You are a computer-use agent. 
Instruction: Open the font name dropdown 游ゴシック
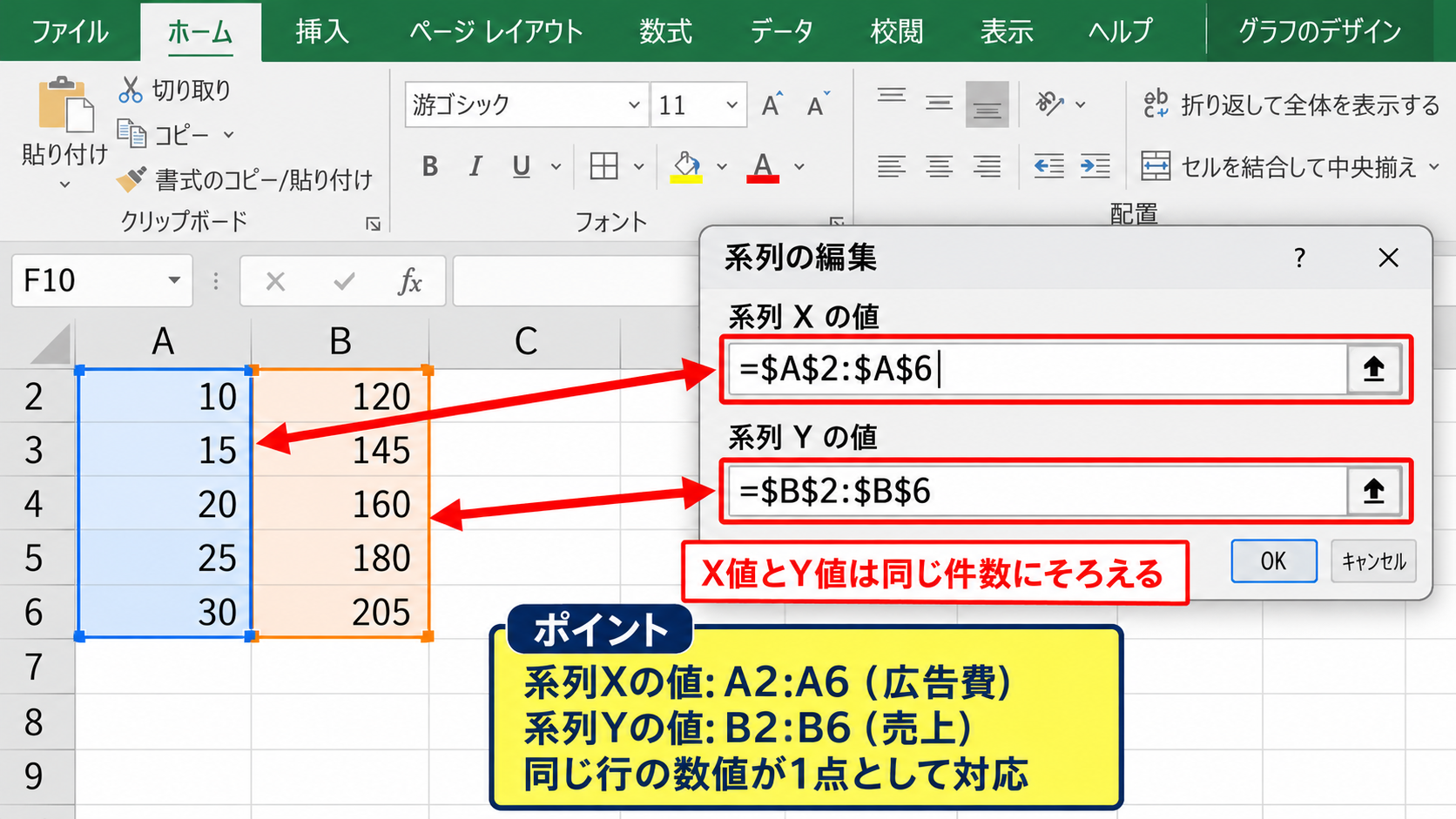634,105
